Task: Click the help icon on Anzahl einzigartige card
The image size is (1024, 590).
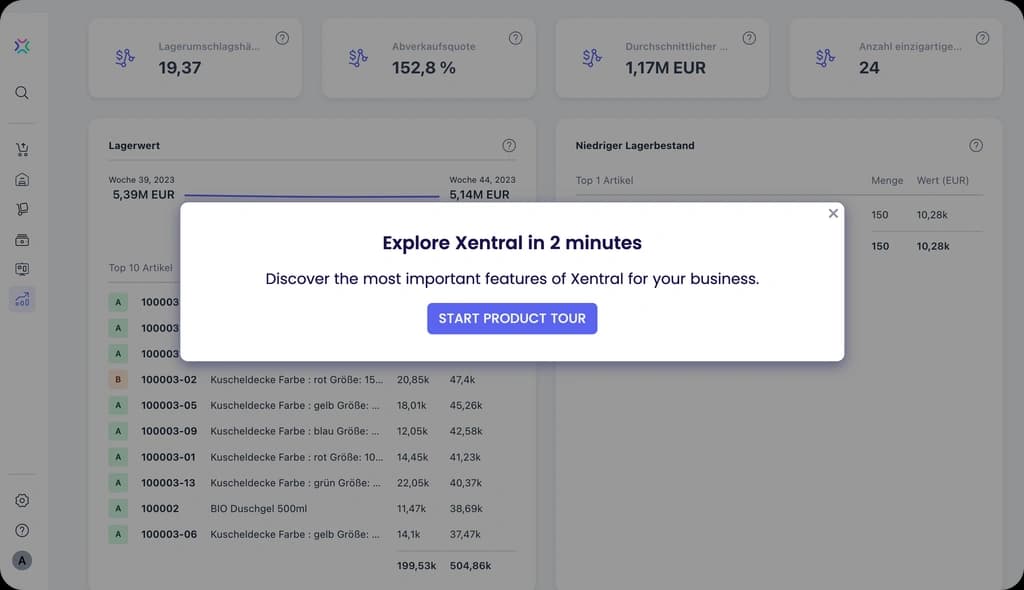Action: point(982,38)
